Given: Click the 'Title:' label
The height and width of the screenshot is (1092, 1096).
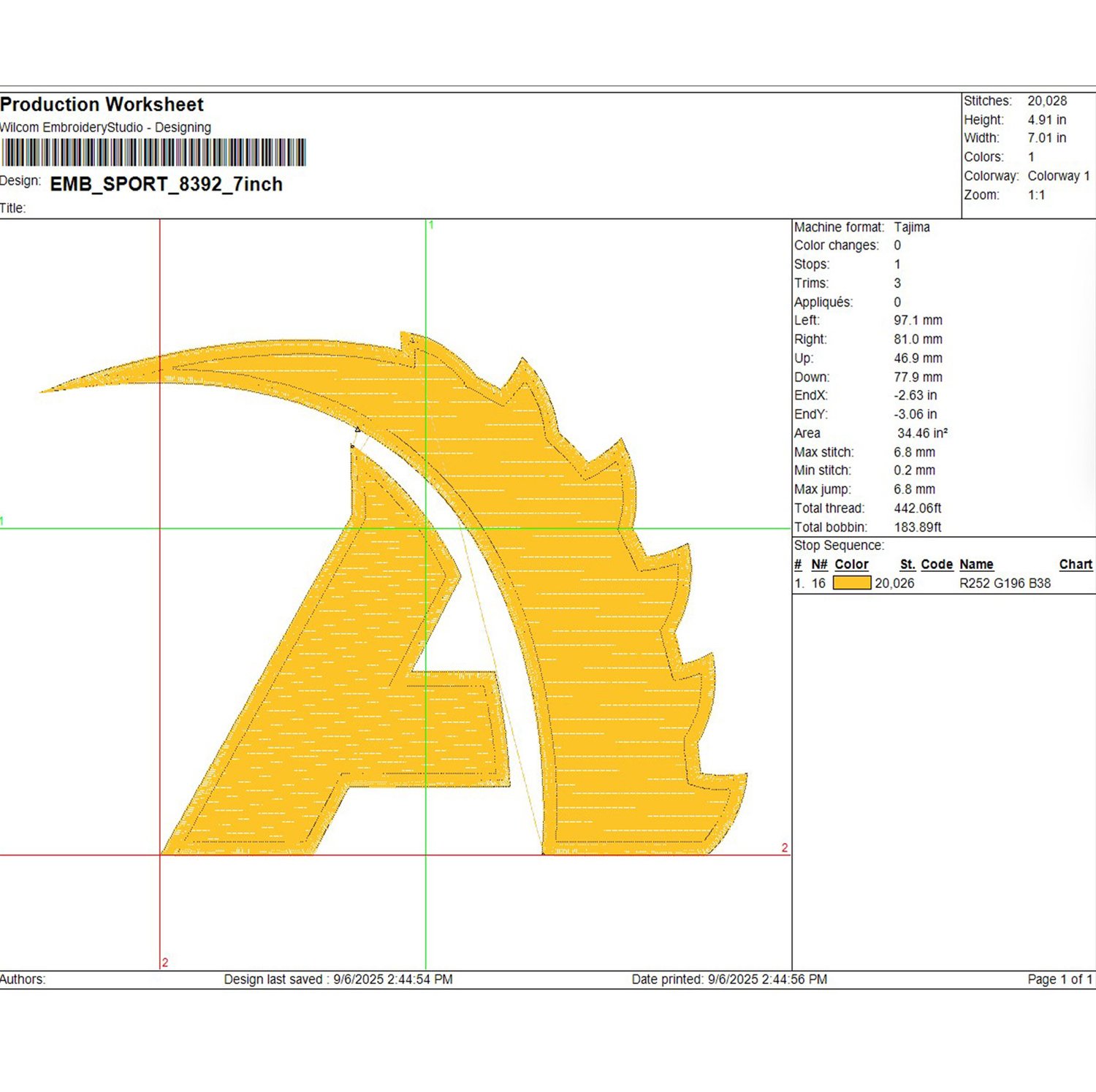Looking at the screenshot, I should click(x=12, y=208).
